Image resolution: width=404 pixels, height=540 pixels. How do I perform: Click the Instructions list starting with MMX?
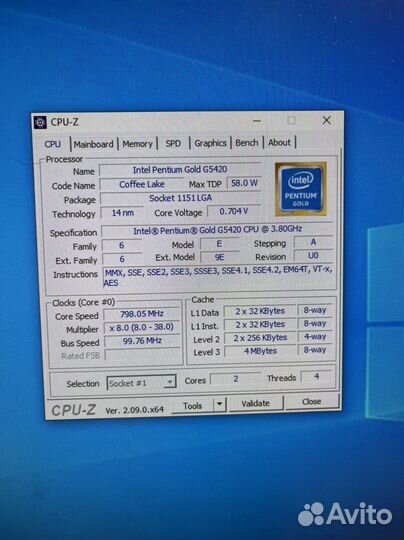(x=218, y=276)
